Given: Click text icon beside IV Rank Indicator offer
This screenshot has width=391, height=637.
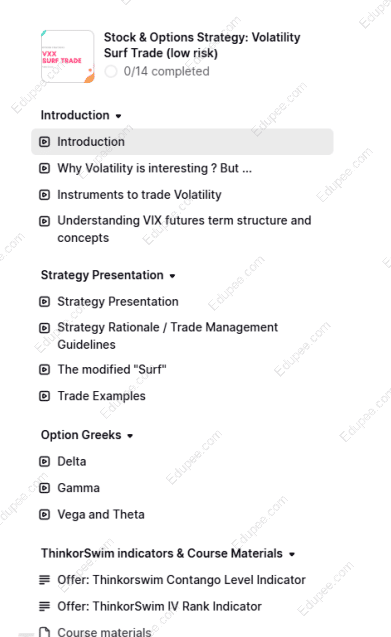Looking at the screenshot, I should click(x=44, y=607).
